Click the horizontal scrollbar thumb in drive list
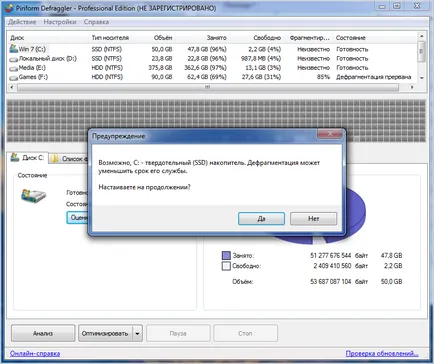The image size is (434, 364). (208, 87)
